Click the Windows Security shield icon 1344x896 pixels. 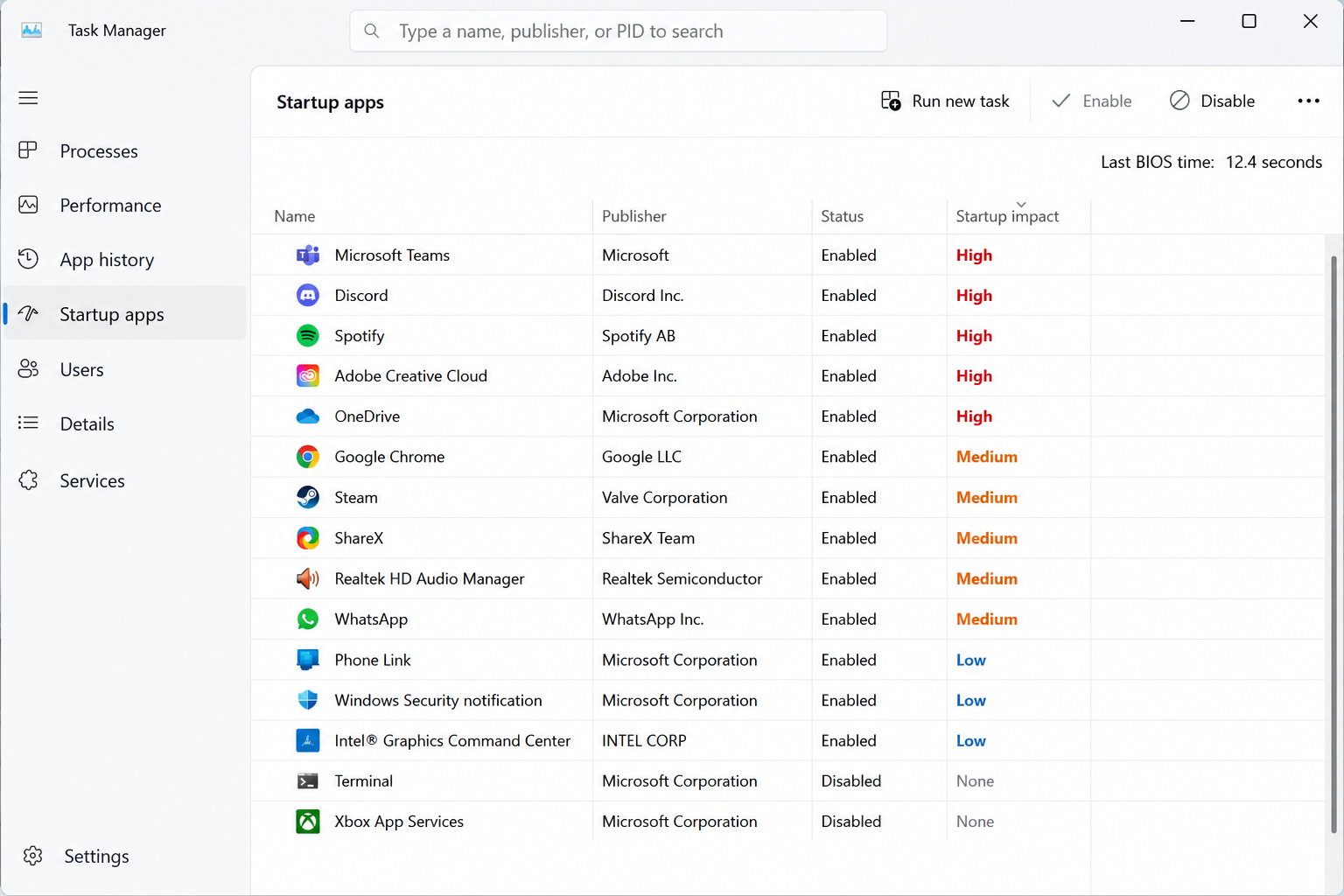coord(308,700)
